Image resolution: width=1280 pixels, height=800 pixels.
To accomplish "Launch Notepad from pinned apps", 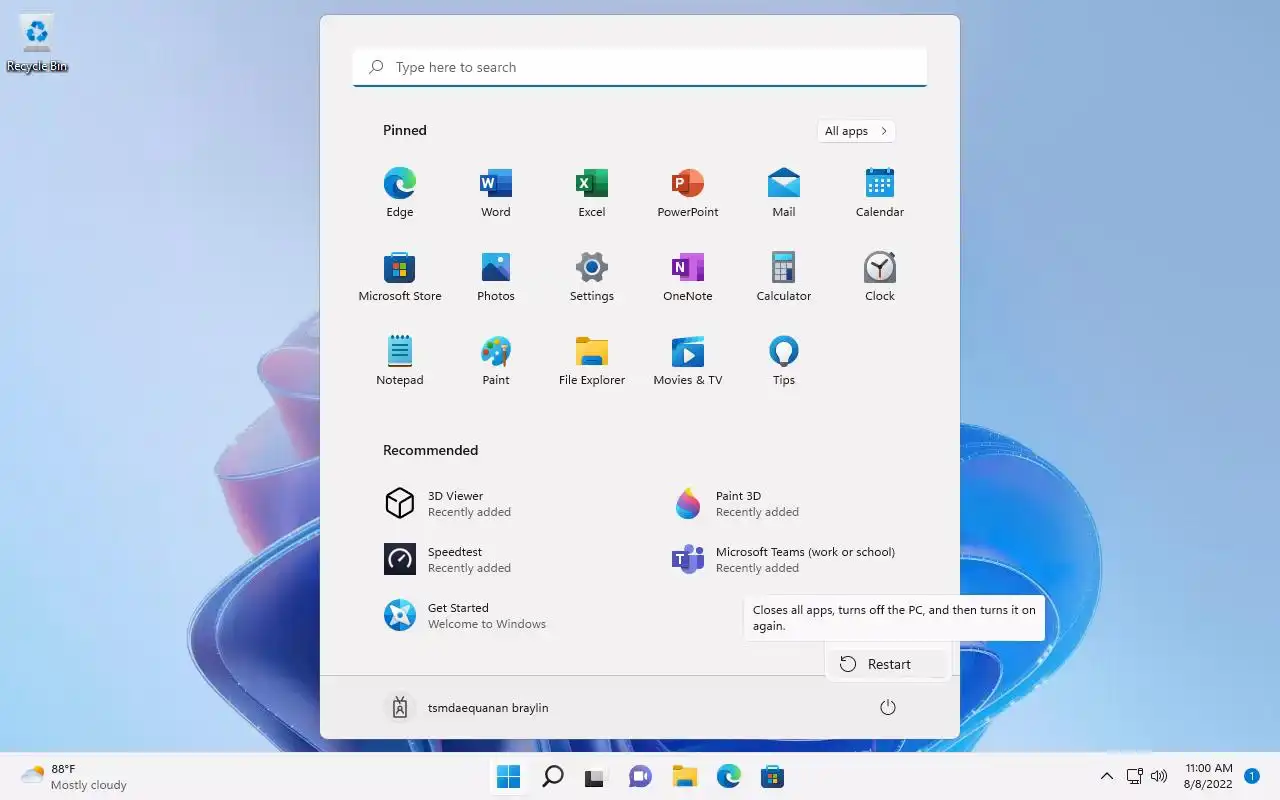I will (x=400, y=361).
